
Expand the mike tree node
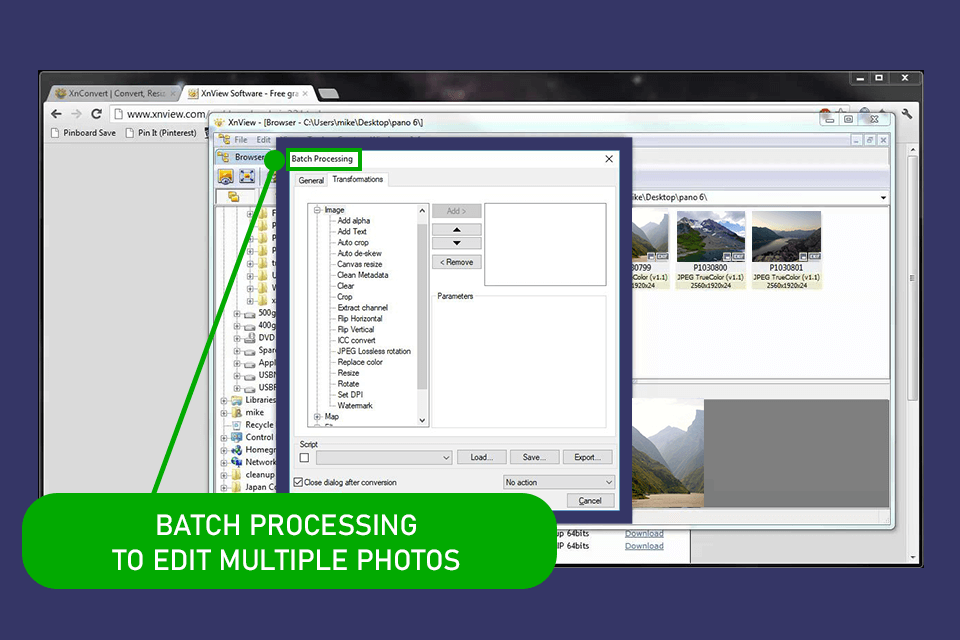tap(224, 413)
